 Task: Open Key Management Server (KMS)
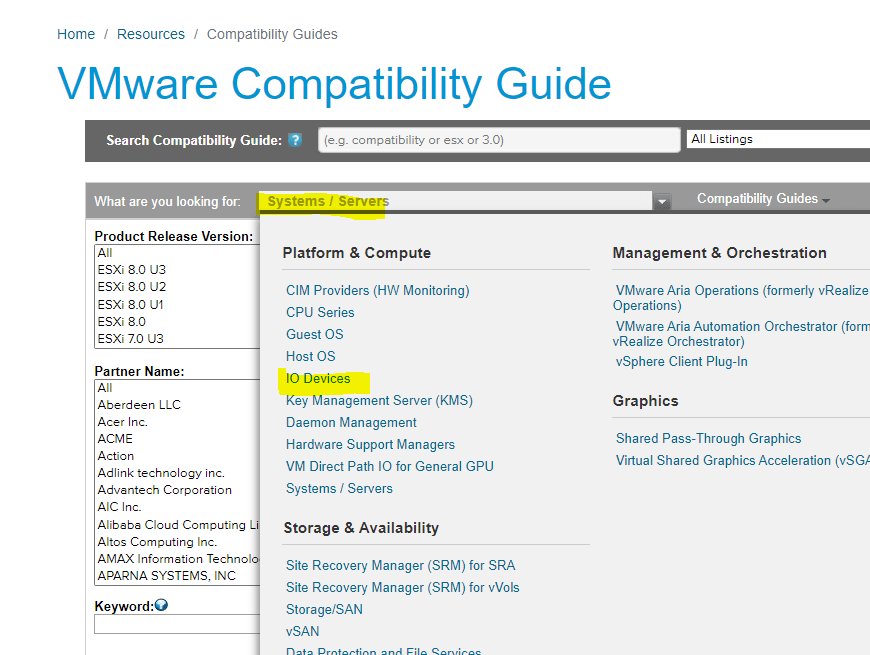coord(380,400)
